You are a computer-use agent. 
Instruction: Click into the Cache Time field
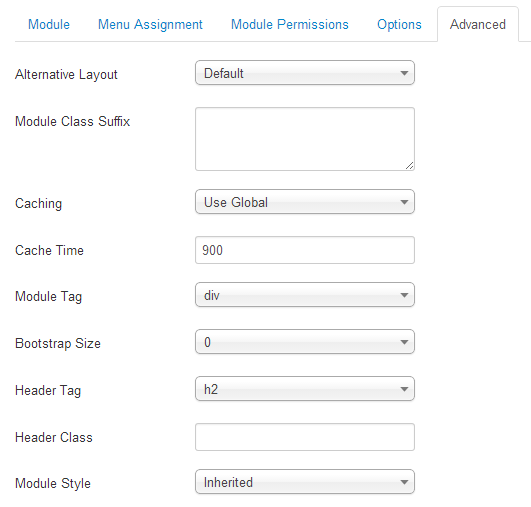(305, 250)
